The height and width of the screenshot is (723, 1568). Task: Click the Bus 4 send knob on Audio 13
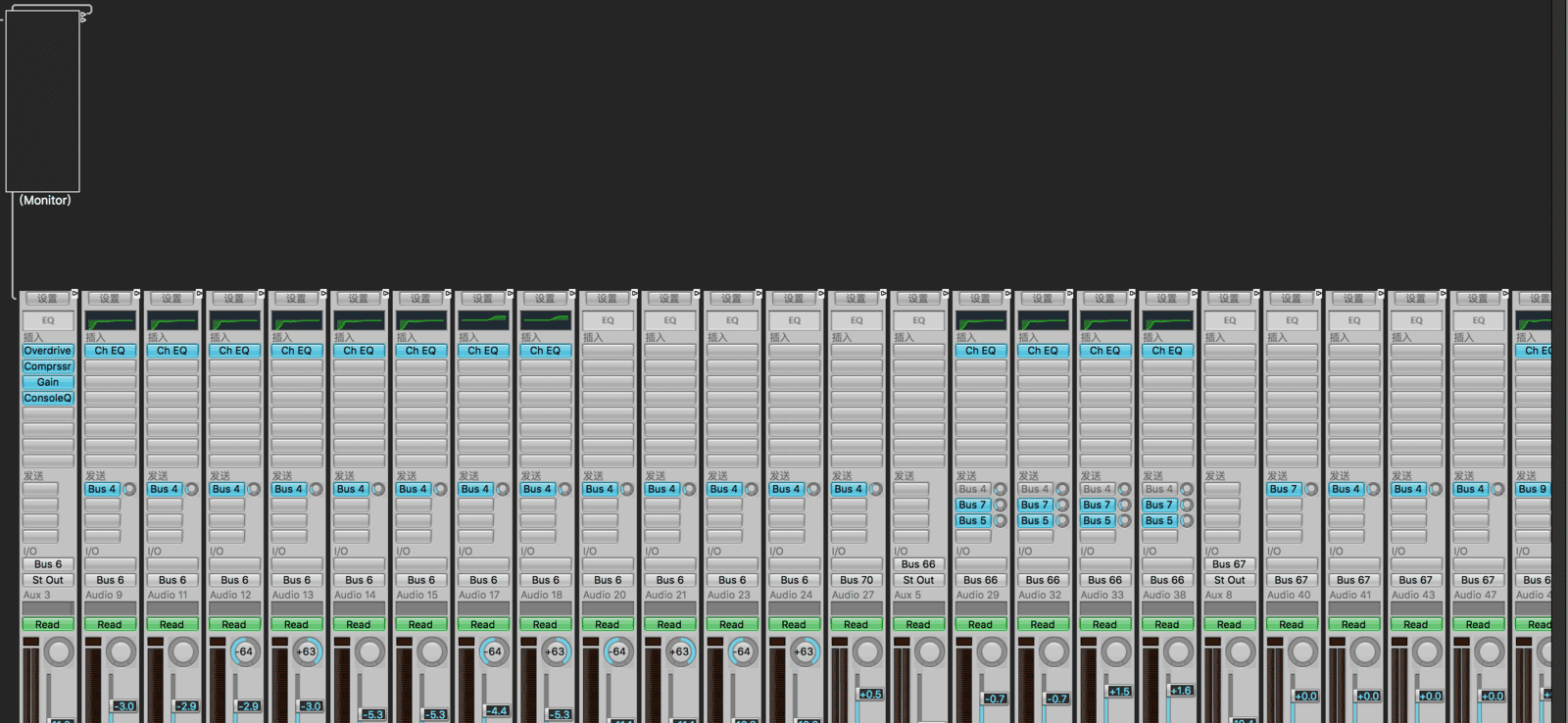click(316, 489)
